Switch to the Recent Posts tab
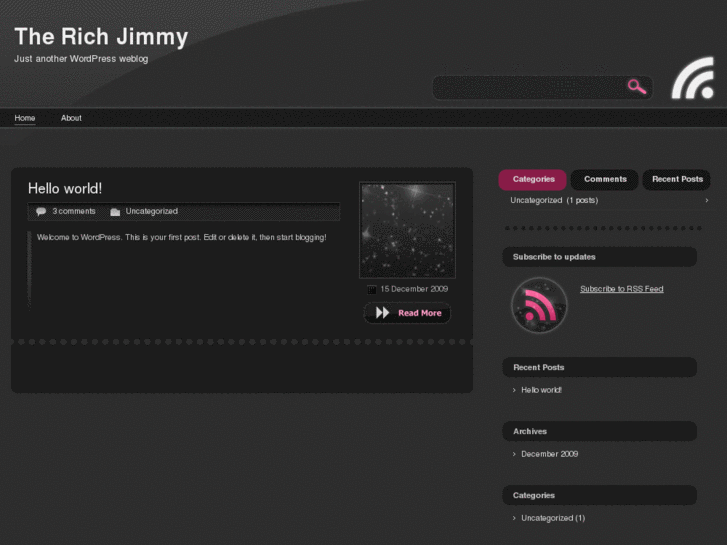Image resolution: width=727 pixels, height=545 pixels. (x=677, y=180)
